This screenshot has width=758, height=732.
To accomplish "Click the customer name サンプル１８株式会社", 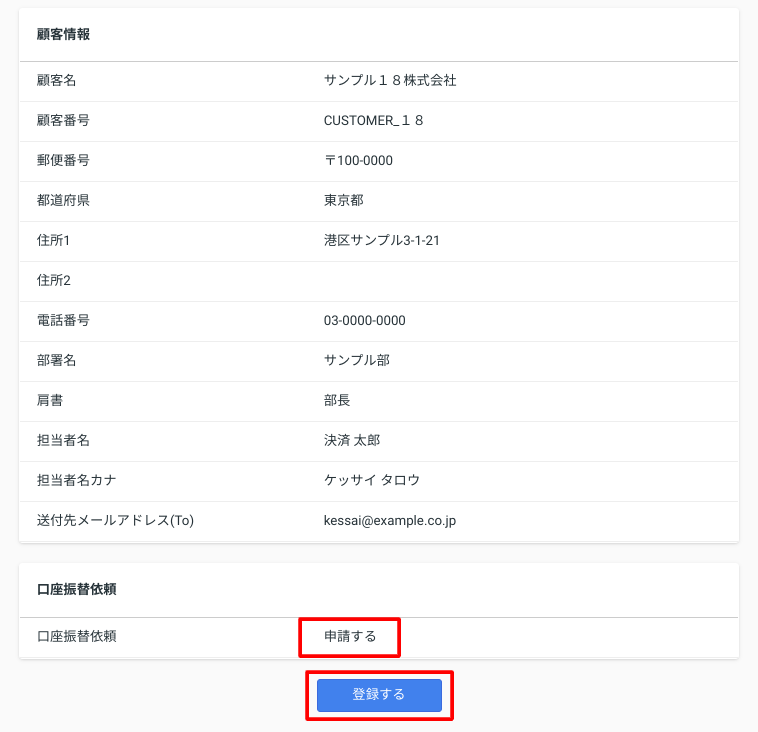I will click(x=390, y=80).
